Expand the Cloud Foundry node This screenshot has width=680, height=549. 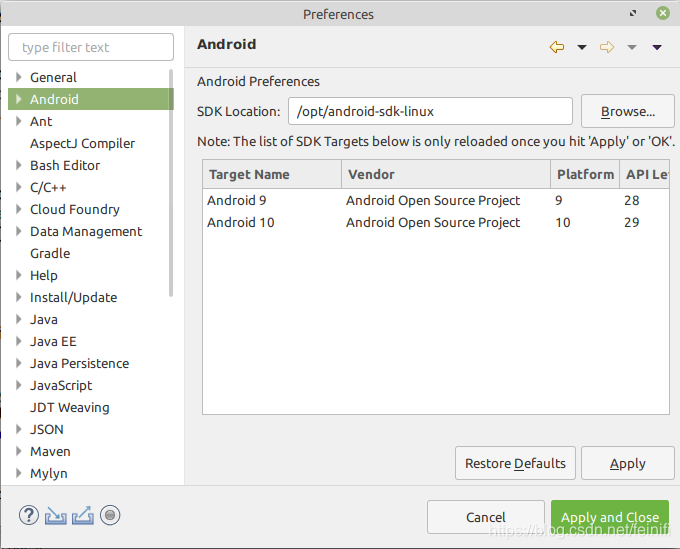[18, 209]
